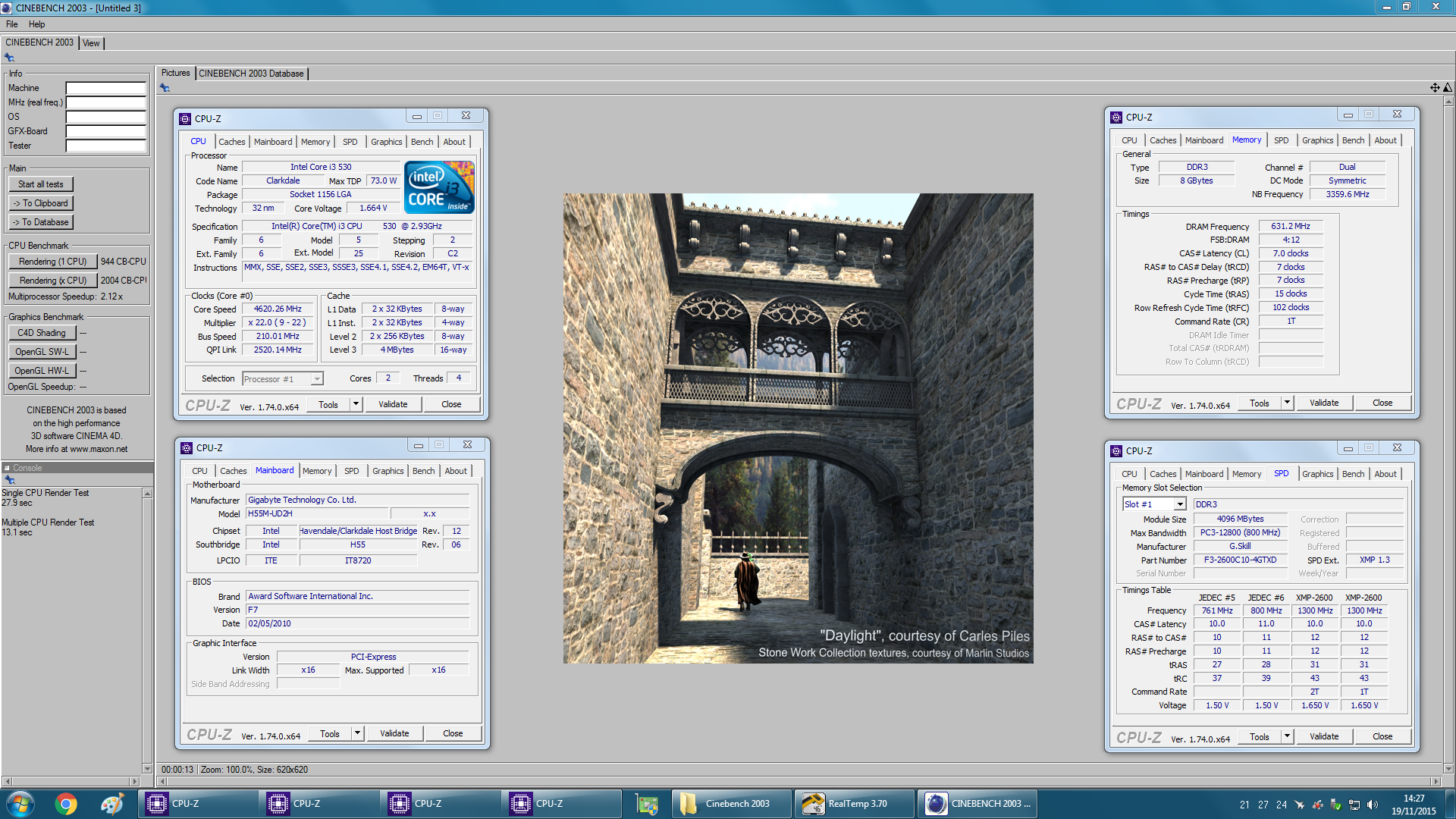Switch to the View tab in CINEBENCH
The width and height of the screenshot is (1456, 819).
coord(91,43)
